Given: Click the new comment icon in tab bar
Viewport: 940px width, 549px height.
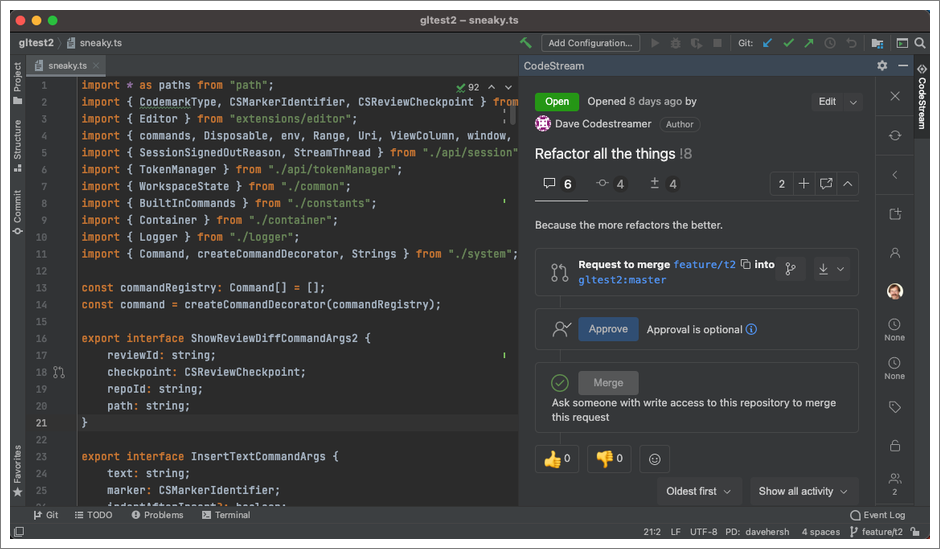Looking at the screenshot, I should coord(825,183).
